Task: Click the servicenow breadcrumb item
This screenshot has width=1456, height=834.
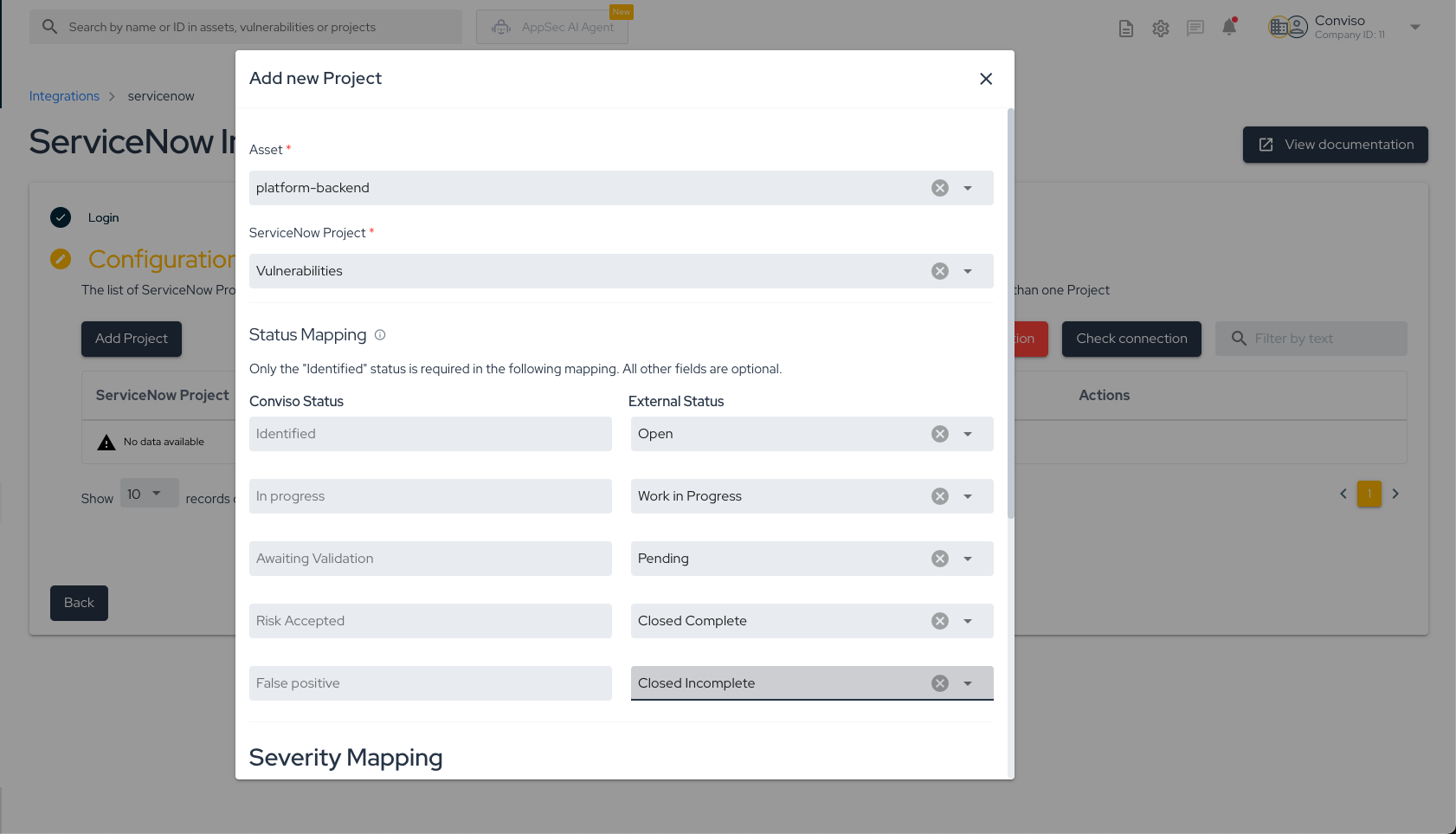Action: pos(160,95)
